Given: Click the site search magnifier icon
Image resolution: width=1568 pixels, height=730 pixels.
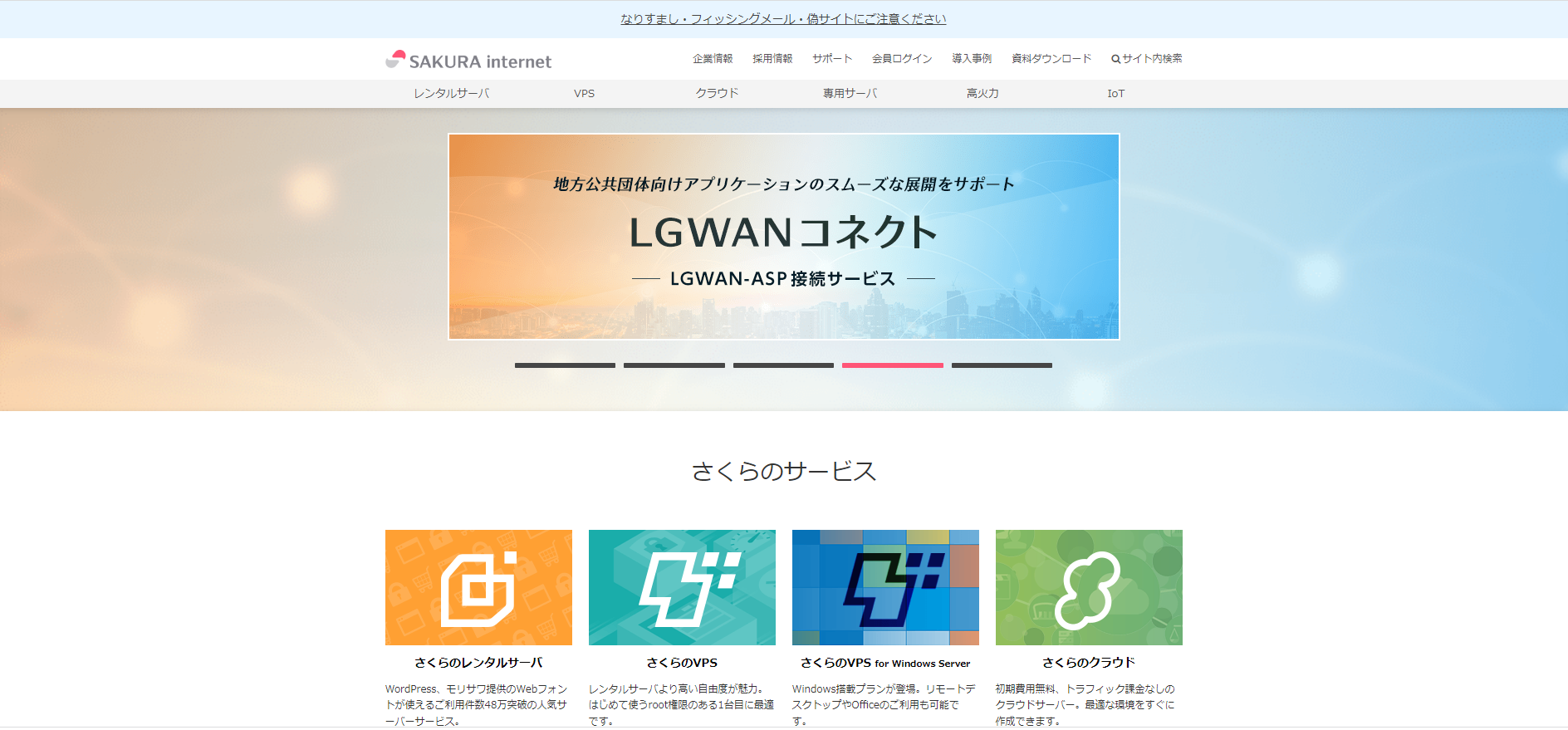Looking at the screenshot, I should [1115, 59].
